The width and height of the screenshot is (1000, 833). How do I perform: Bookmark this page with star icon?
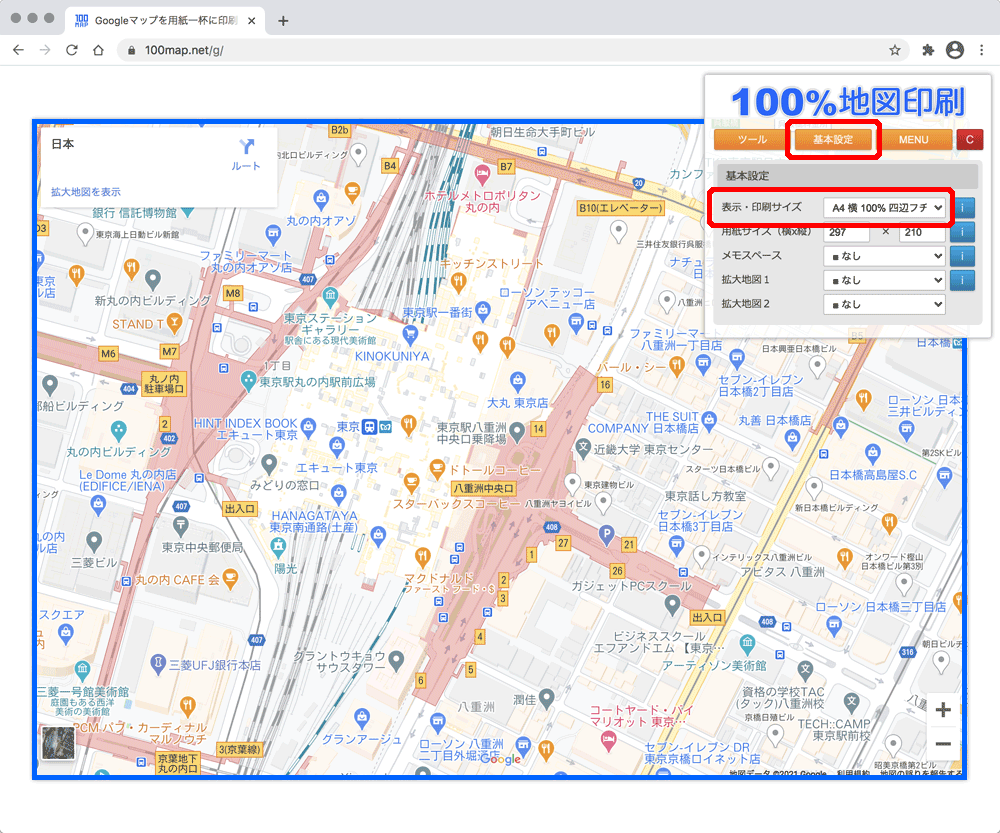[x=895, y=50]
